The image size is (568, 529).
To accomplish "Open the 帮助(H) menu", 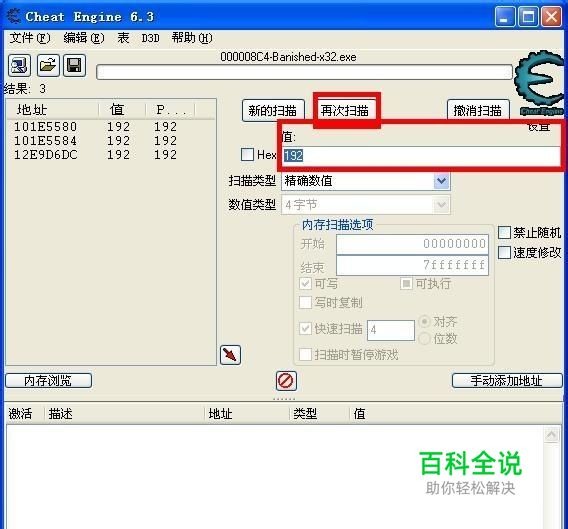I will pyautogui.click(x=192, y=38).
